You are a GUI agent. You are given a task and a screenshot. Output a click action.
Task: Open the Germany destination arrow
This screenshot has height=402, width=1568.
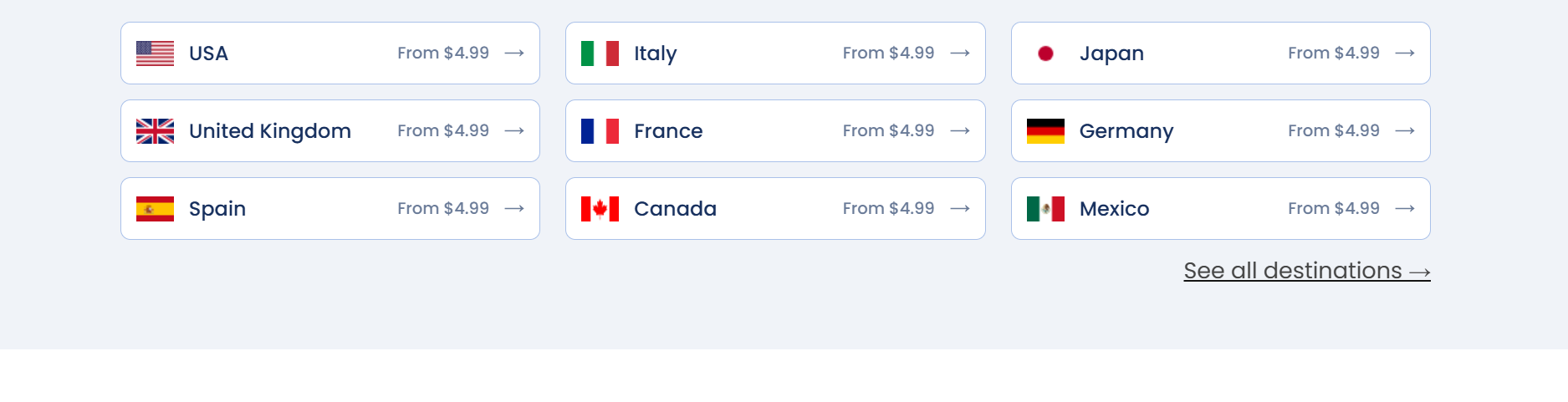1405,130
